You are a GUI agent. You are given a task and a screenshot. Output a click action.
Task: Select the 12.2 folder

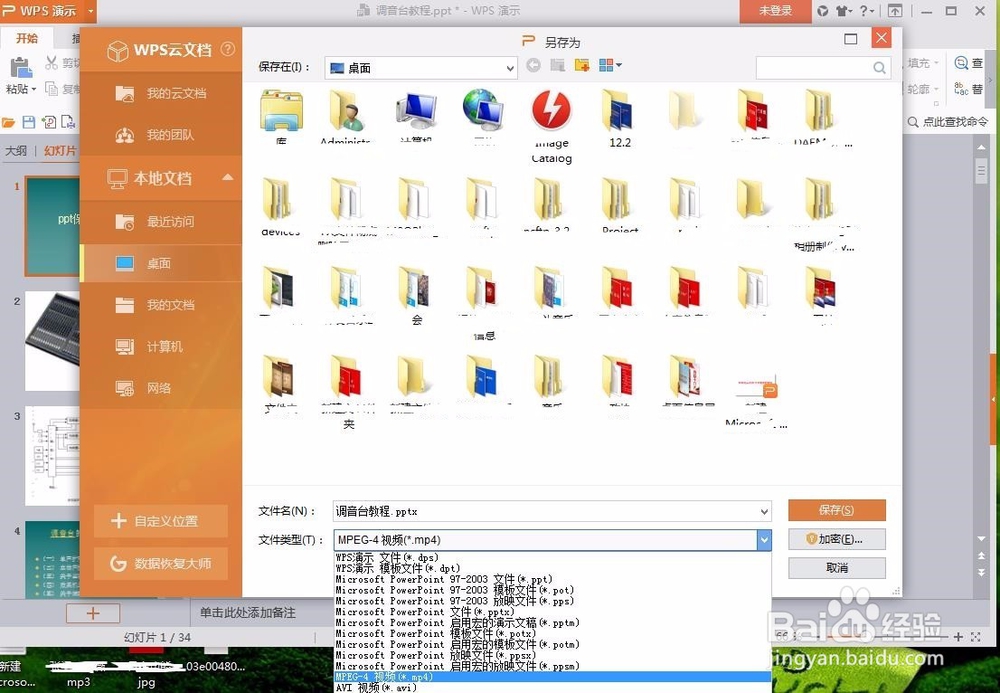(619, 118)
